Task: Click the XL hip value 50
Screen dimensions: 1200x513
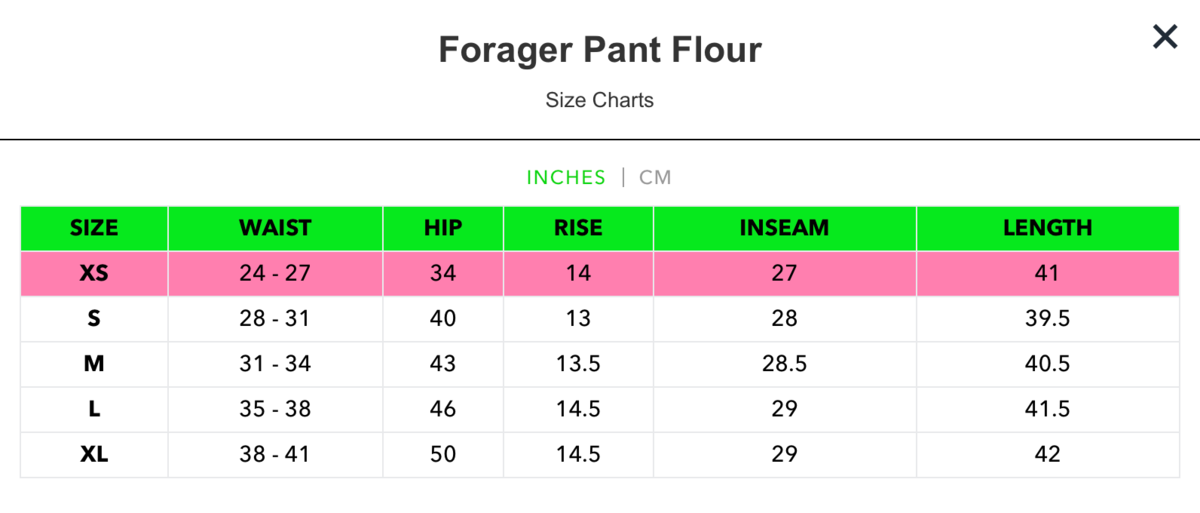Action: pyautogui.click(x=443, y=454)
